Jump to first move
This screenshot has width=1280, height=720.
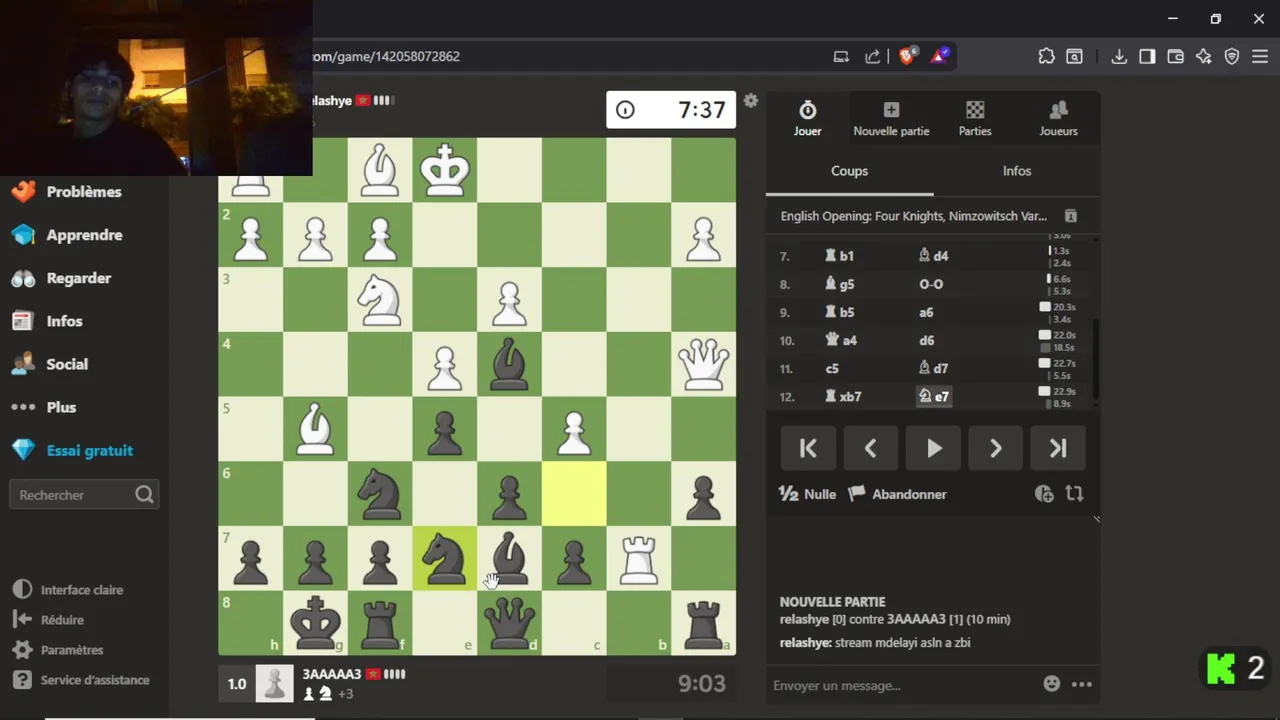808,449
